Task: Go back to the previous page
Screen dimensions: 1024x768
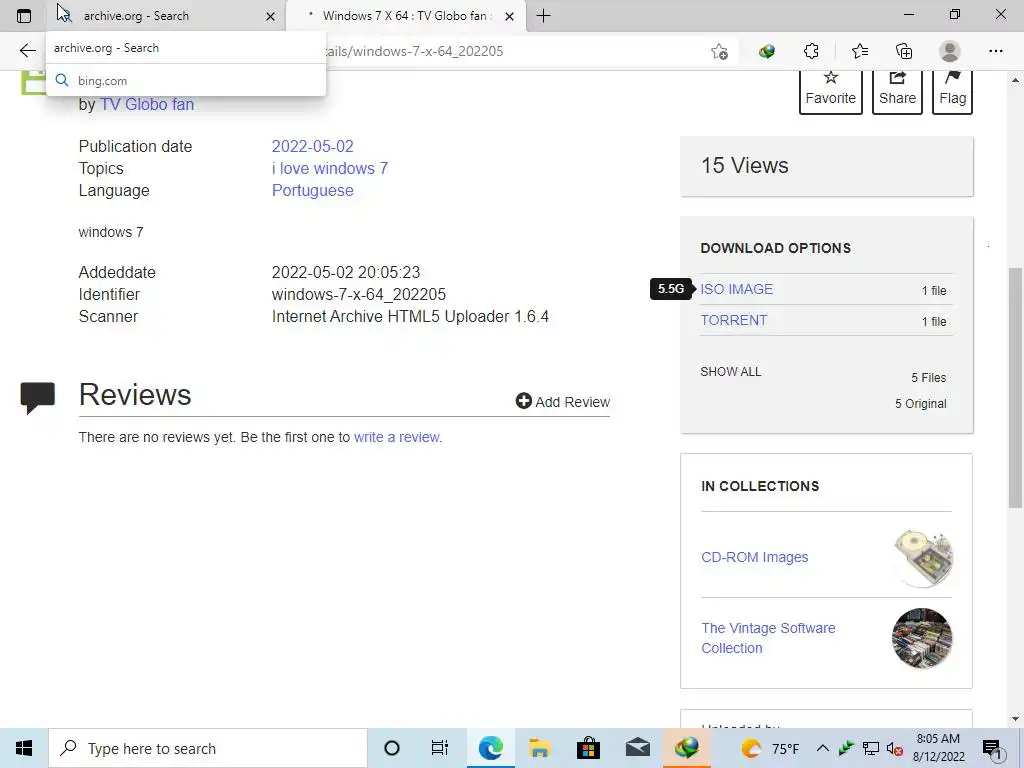Action: pos(27,51)
